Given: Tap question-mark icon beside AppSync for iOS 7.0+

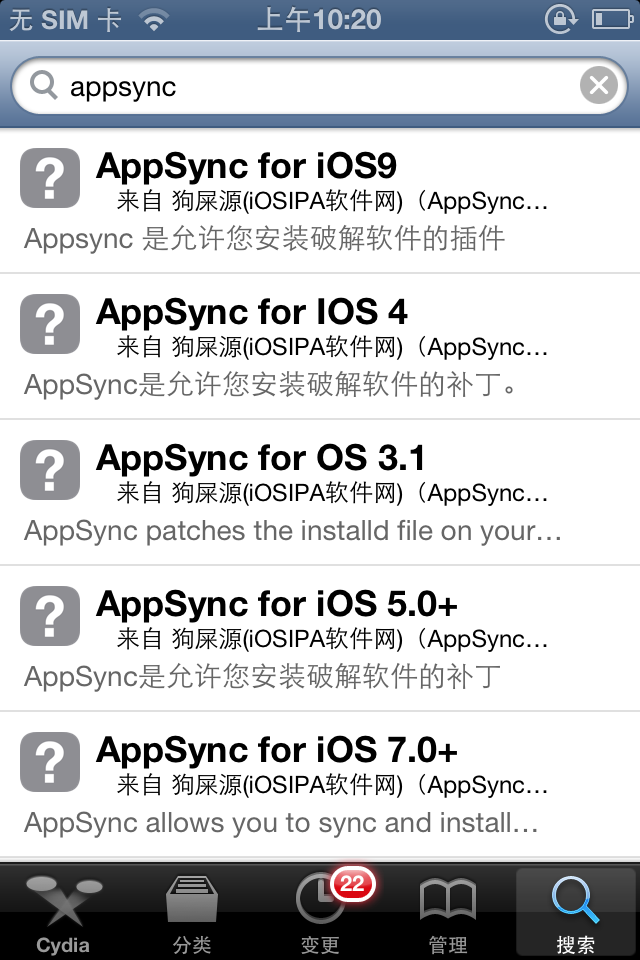Looking at the screenshot, I should (50, 762).
